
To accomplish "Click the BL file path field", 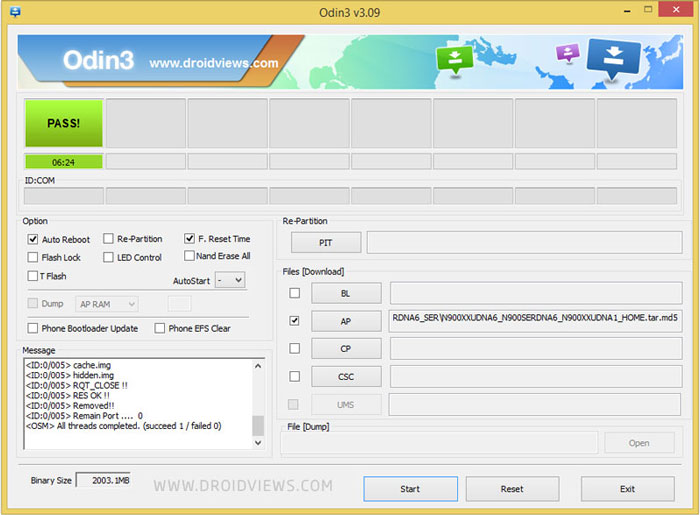I will click(536, 293).
